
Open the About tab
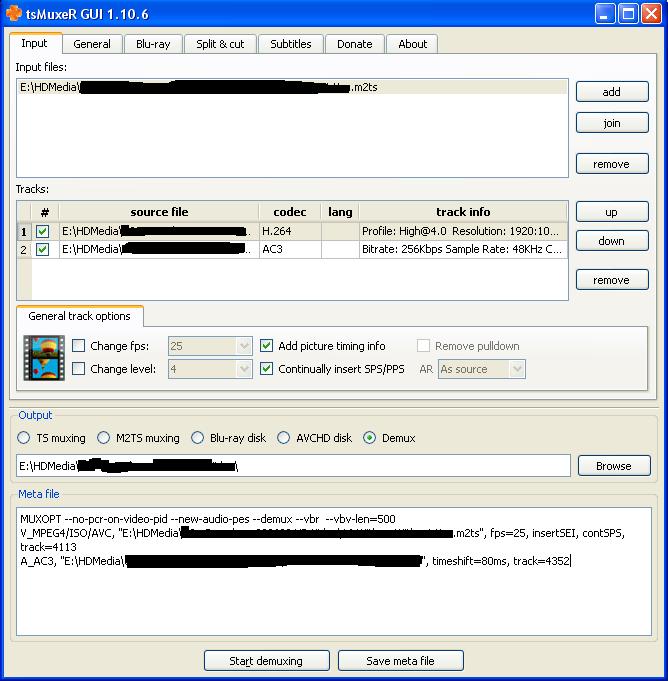413,44
